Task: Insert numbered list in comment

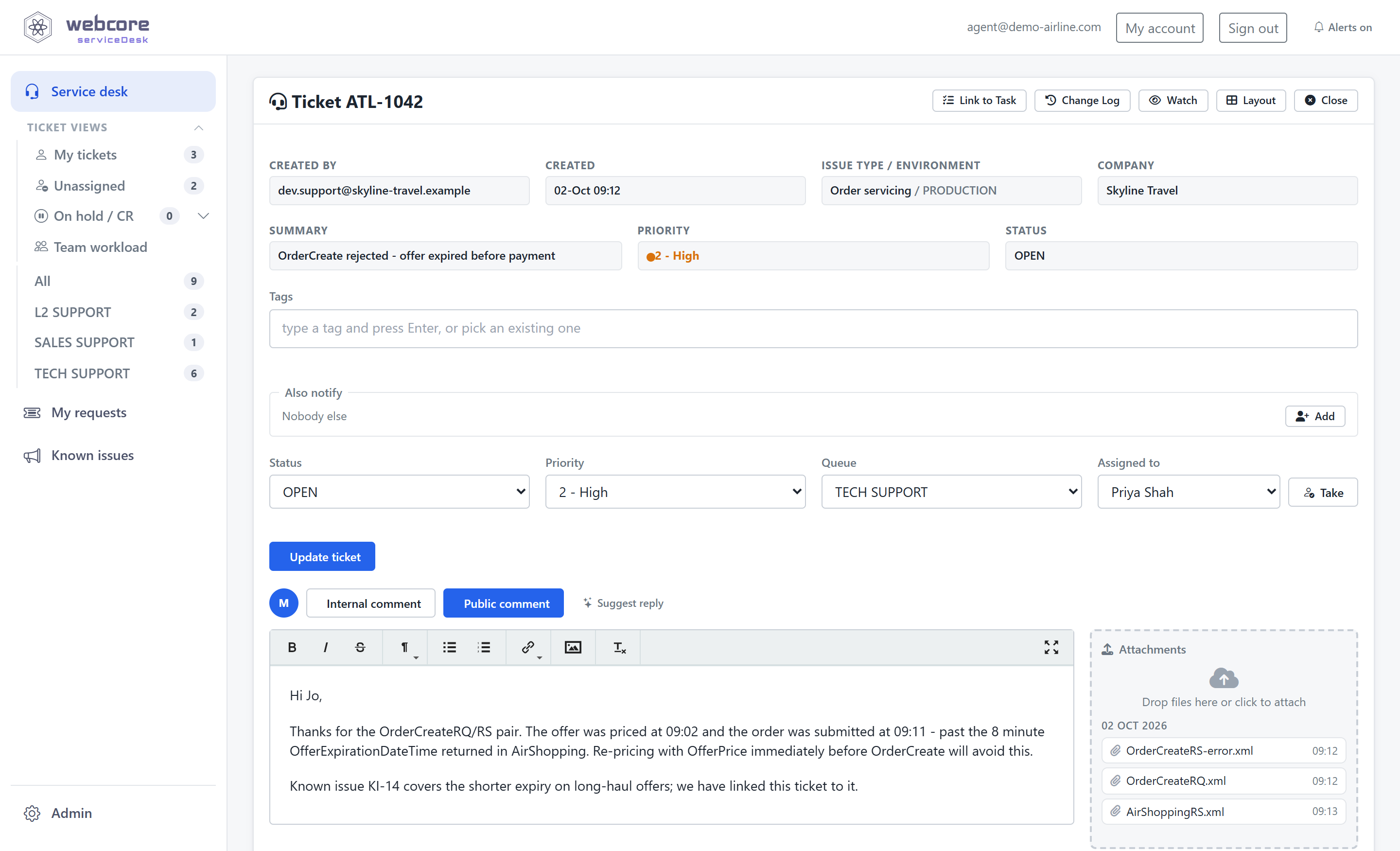Action: (484, 647)
